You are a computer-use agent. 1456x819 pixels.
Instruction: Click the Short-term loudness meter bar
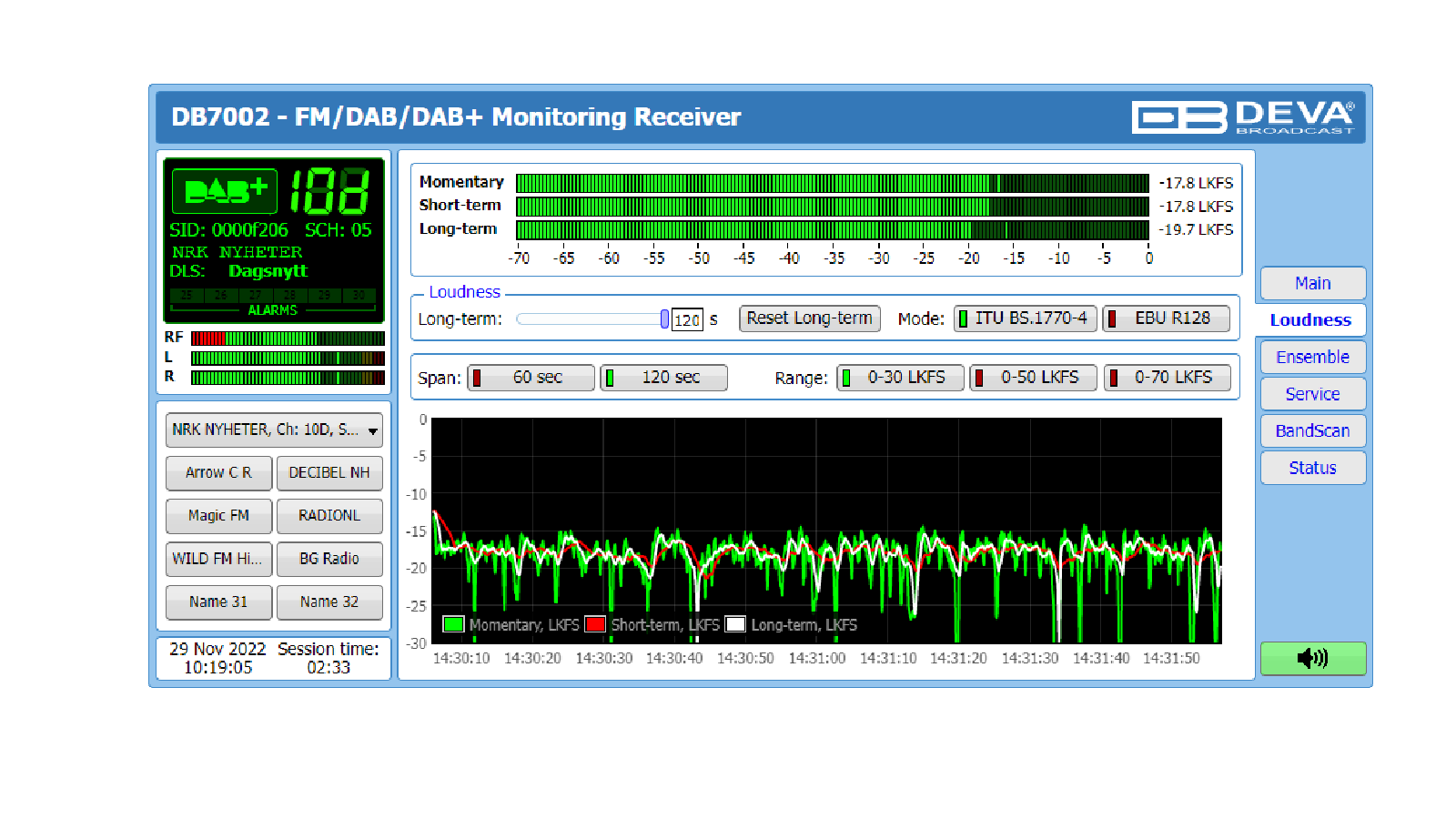coord(833,207)
